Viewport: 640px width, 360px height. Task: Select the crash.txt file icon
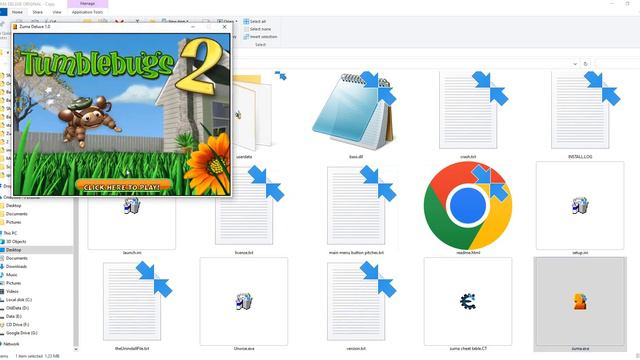point(468,110)
